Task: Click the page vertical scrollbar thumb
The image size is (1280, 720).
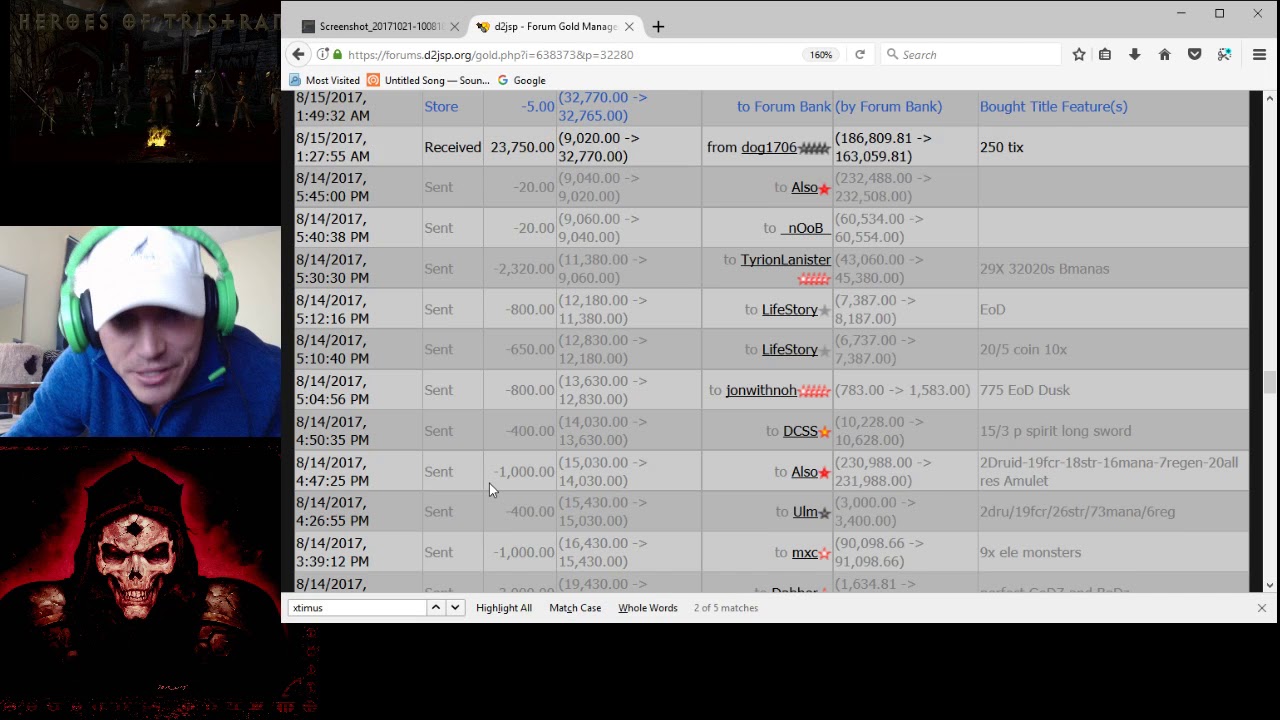Action: click(x=1269, y=382)
